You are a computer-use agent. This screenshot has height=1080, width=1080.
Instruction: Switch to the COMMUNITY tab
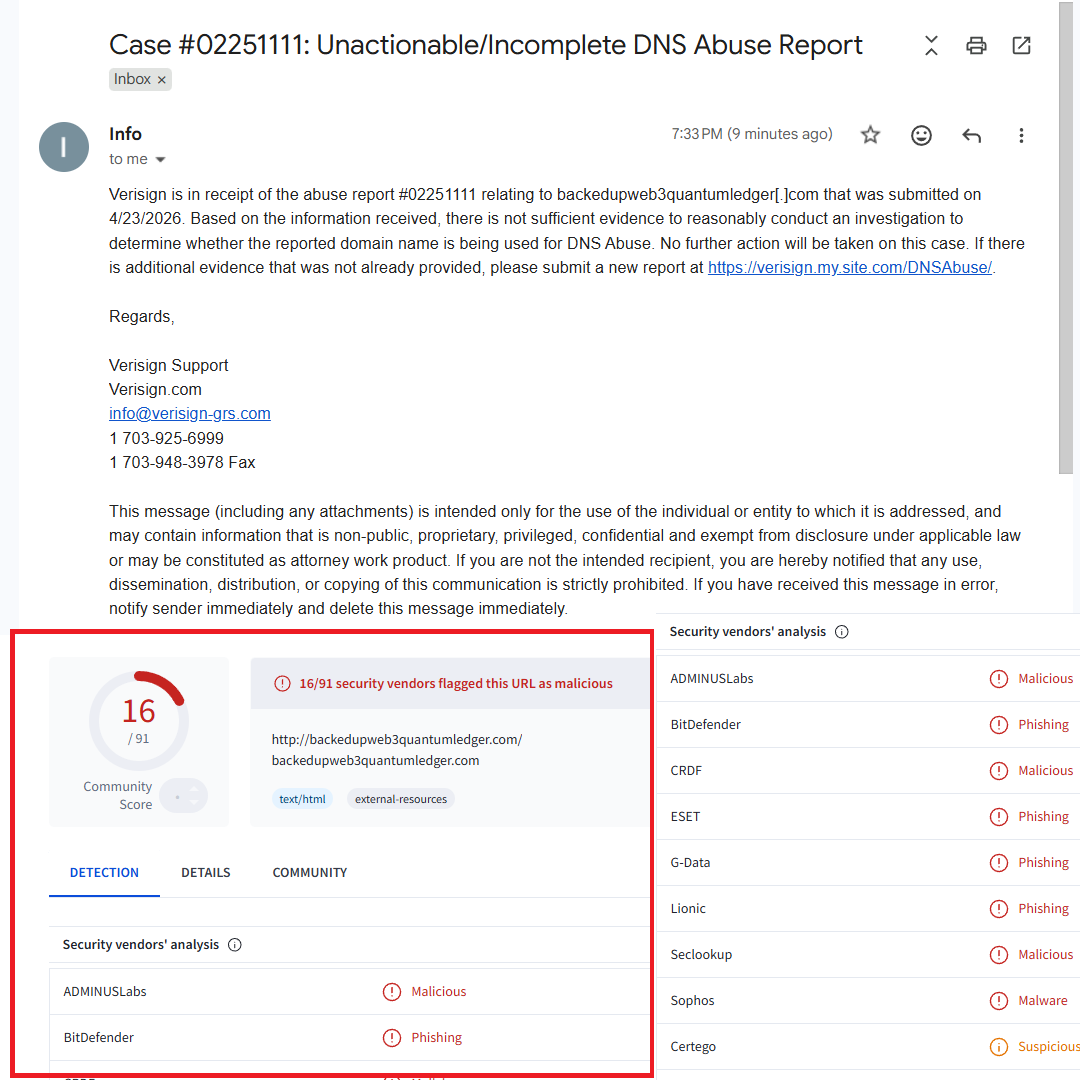tap(310, 873)
